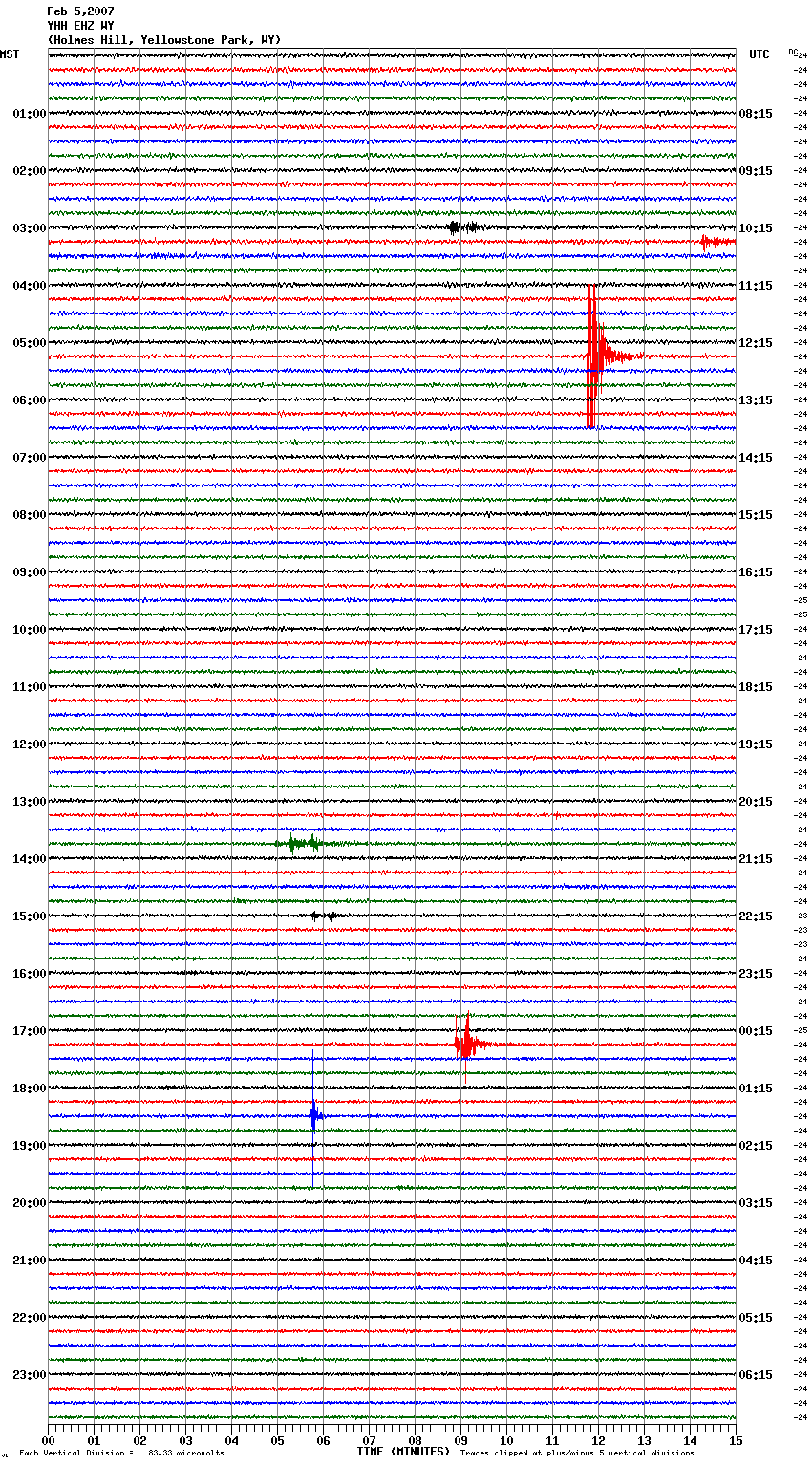Image resolution: width=812 pixels, height=1466 pixels.
Task: Click the "00:15" UTC time label
Action: click(x=756, y=1031)
